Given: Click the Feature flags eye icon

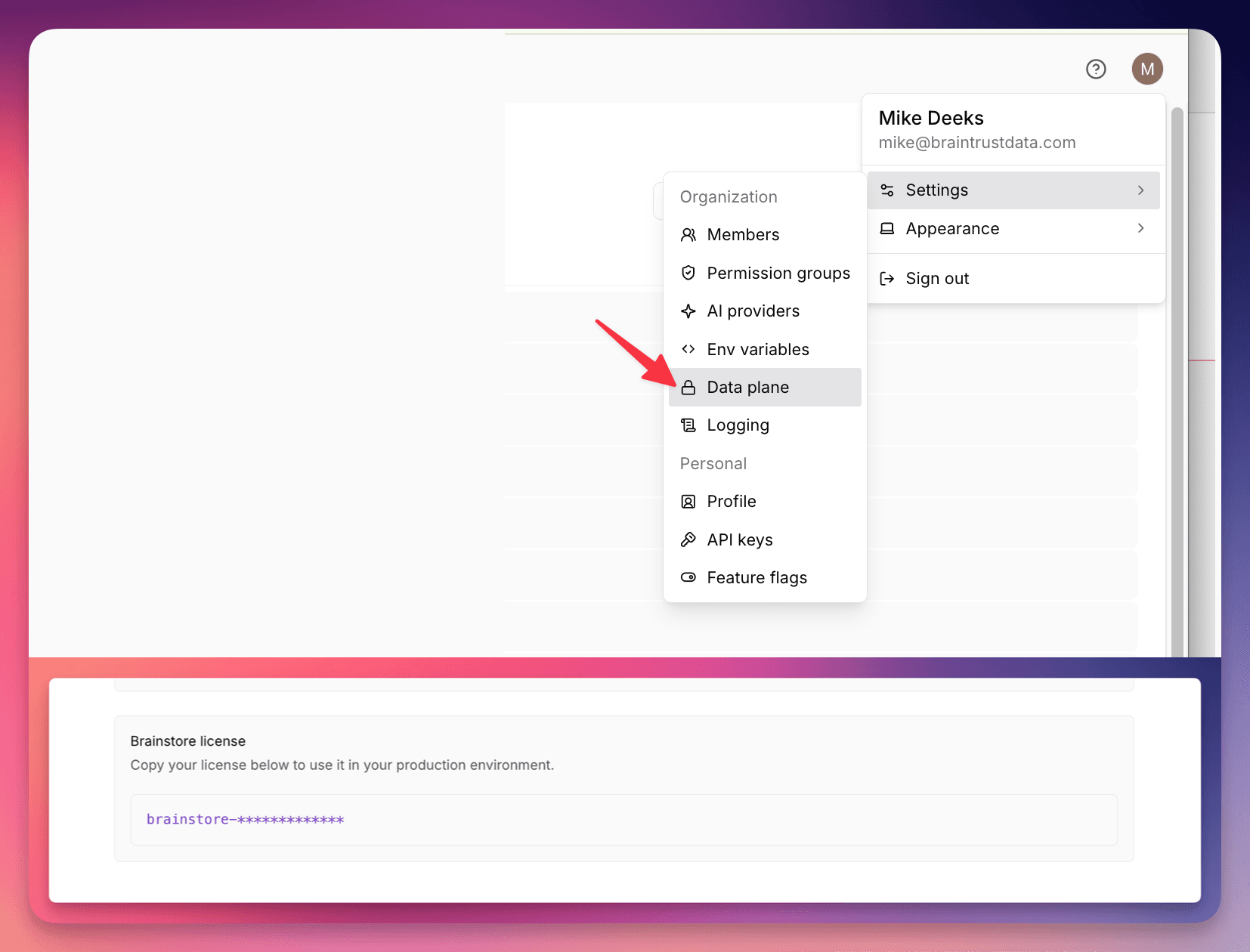Looking at the screenshot, I should [688, 576].
